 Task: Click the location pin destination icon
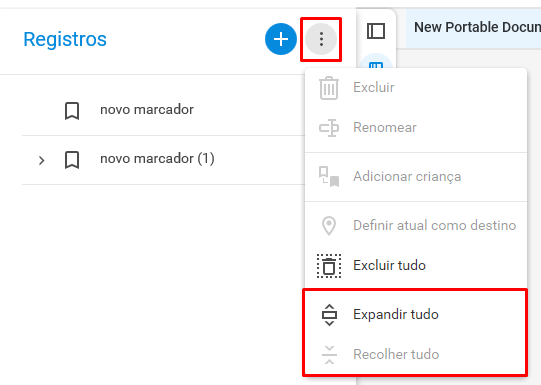point(329,226)
